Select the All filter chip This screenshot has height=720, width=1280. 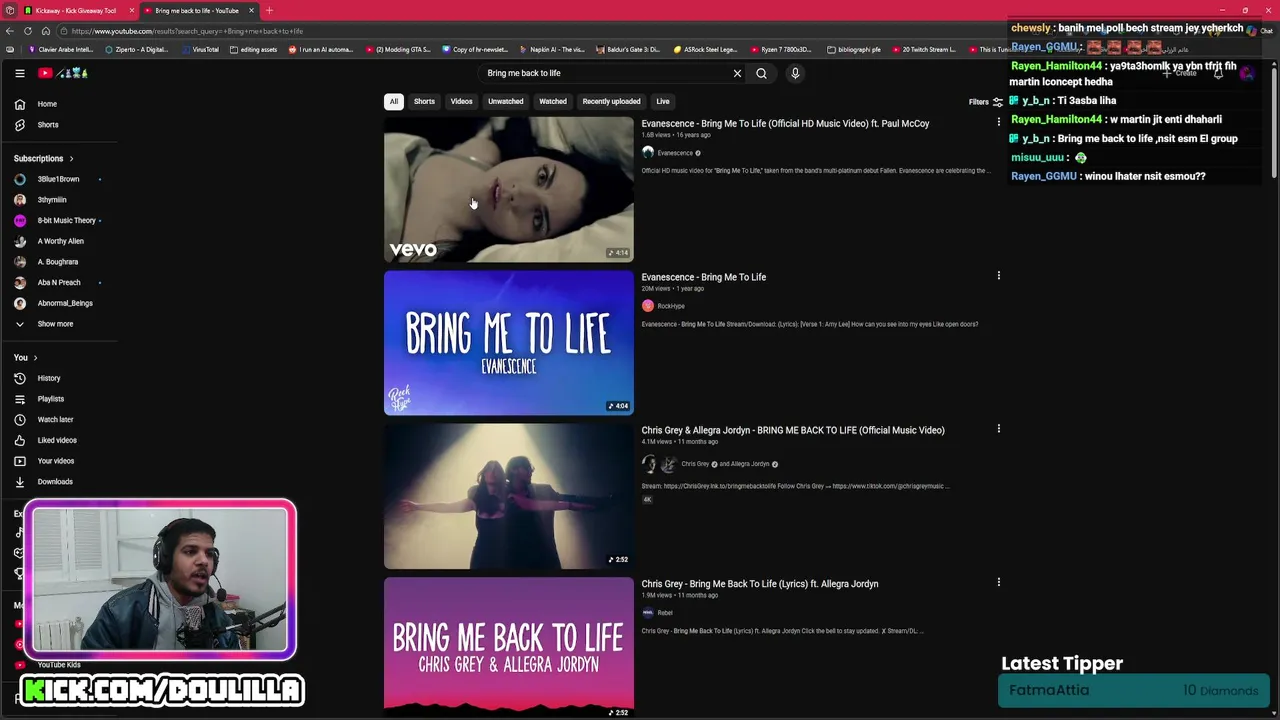point(394,101)
